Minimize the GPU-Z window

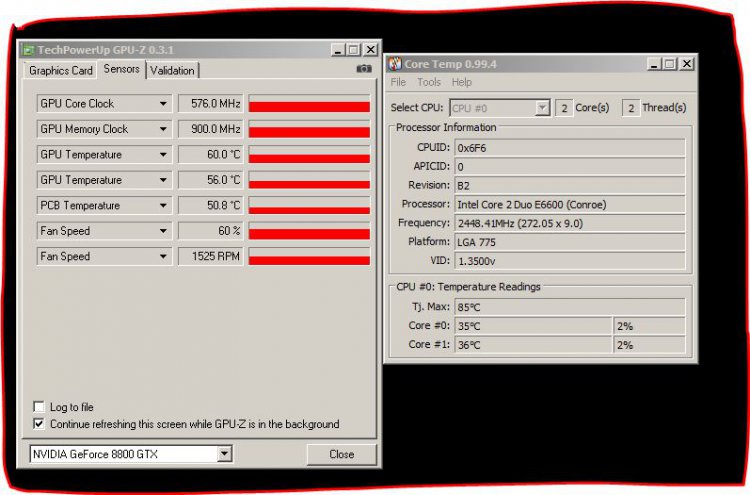[338, 50]
